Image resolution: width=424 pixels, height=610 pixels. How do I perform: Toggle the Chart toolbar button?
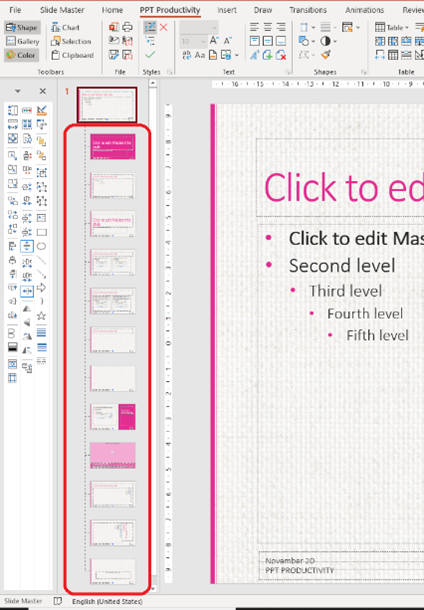click(65, 28)
